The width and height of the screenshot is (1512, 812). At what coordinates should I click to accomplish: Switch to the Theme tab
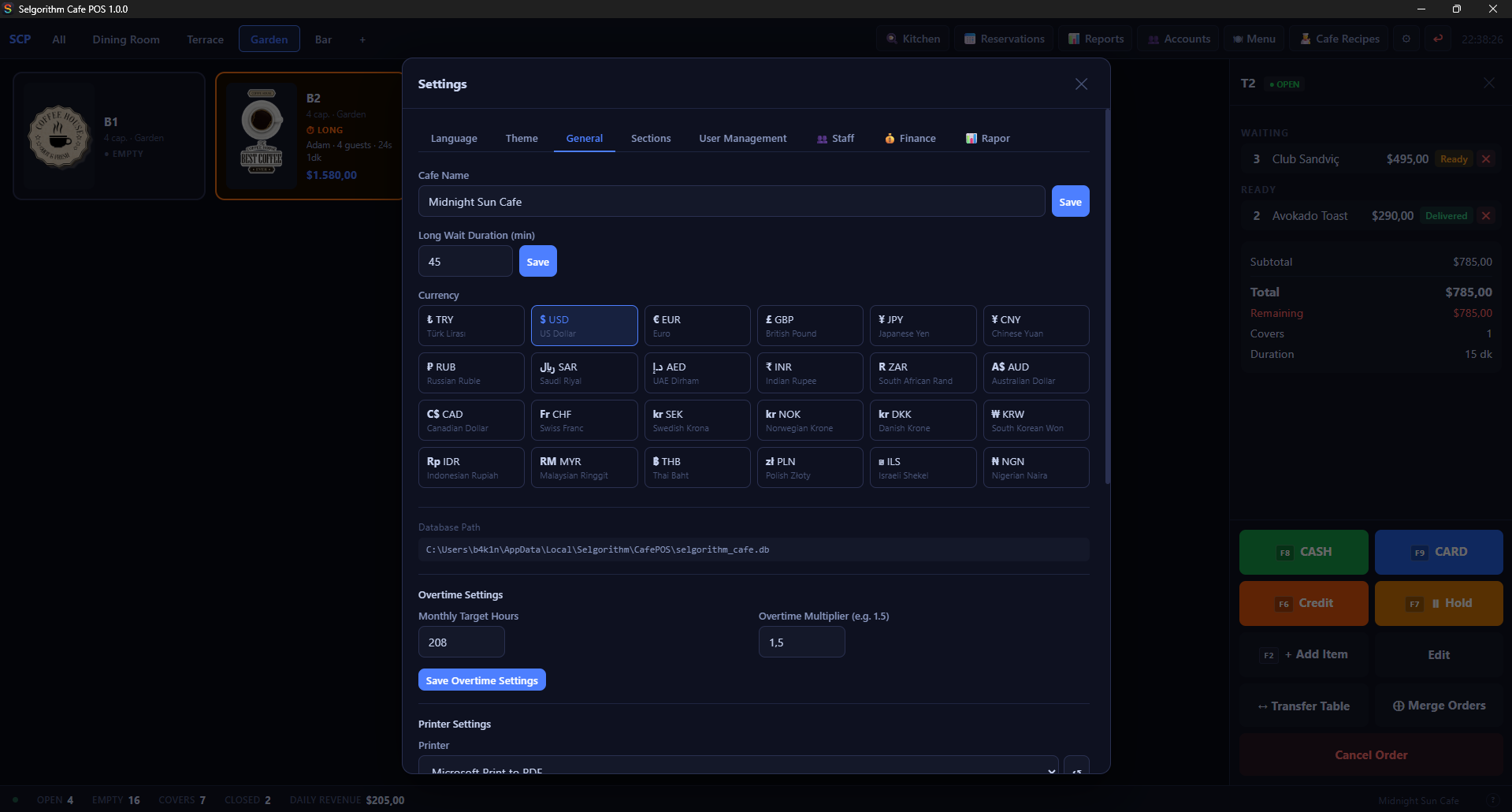(522, 138)
